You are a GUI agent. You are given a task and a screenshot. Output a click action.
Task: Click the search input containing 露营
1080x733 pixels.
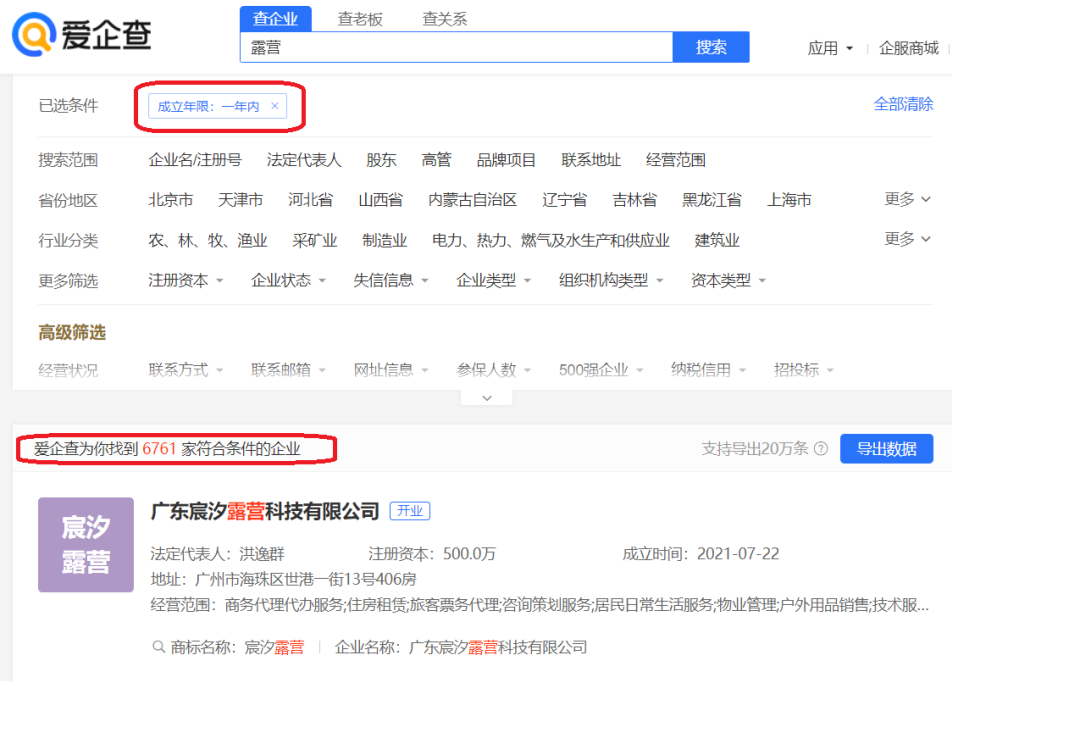(455, 47)
